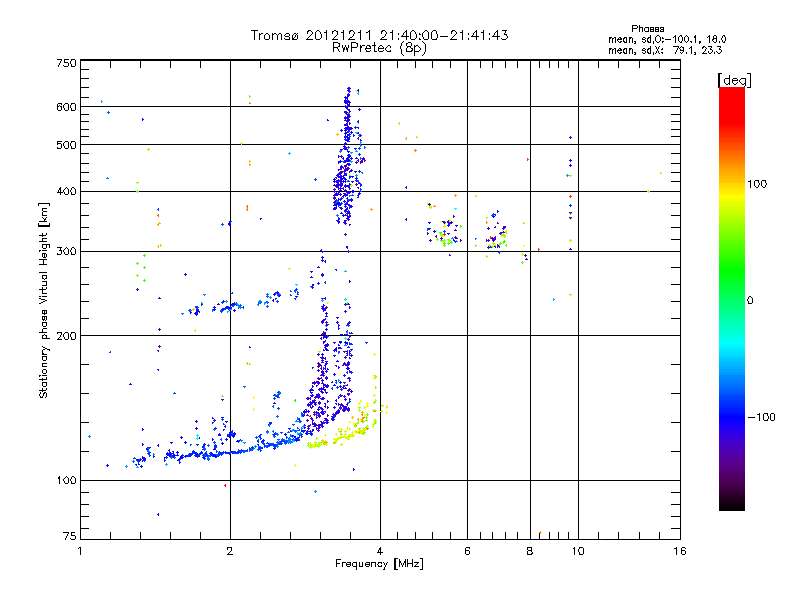Viewport: 800px width, 600px height.
Task: Click the colorbar tick label '-100'
Action: [761, 417]
